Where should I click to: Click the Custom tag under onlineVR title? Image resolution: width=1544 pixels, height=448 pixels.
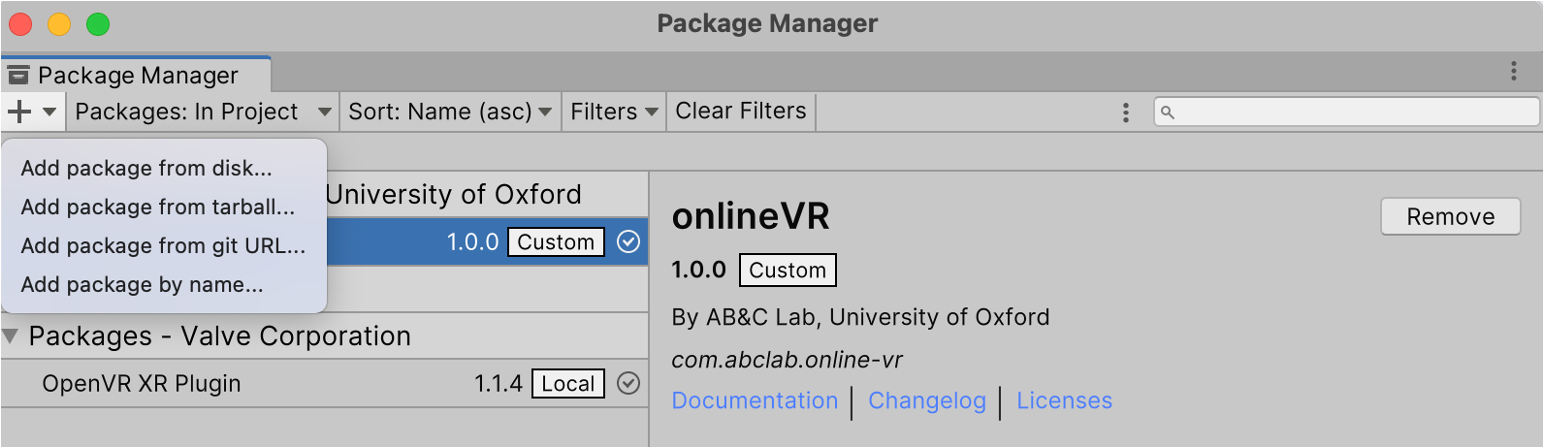(x=788, y=270)
